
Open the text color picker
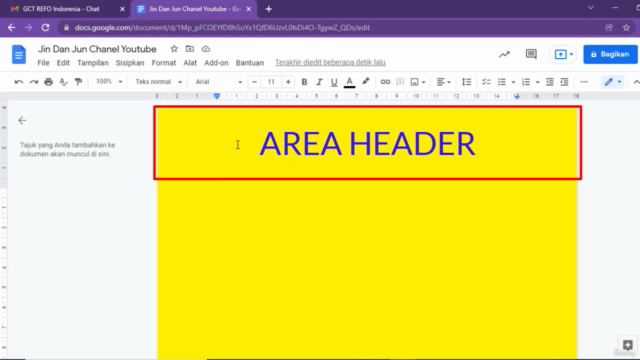[x=349, y=82]
